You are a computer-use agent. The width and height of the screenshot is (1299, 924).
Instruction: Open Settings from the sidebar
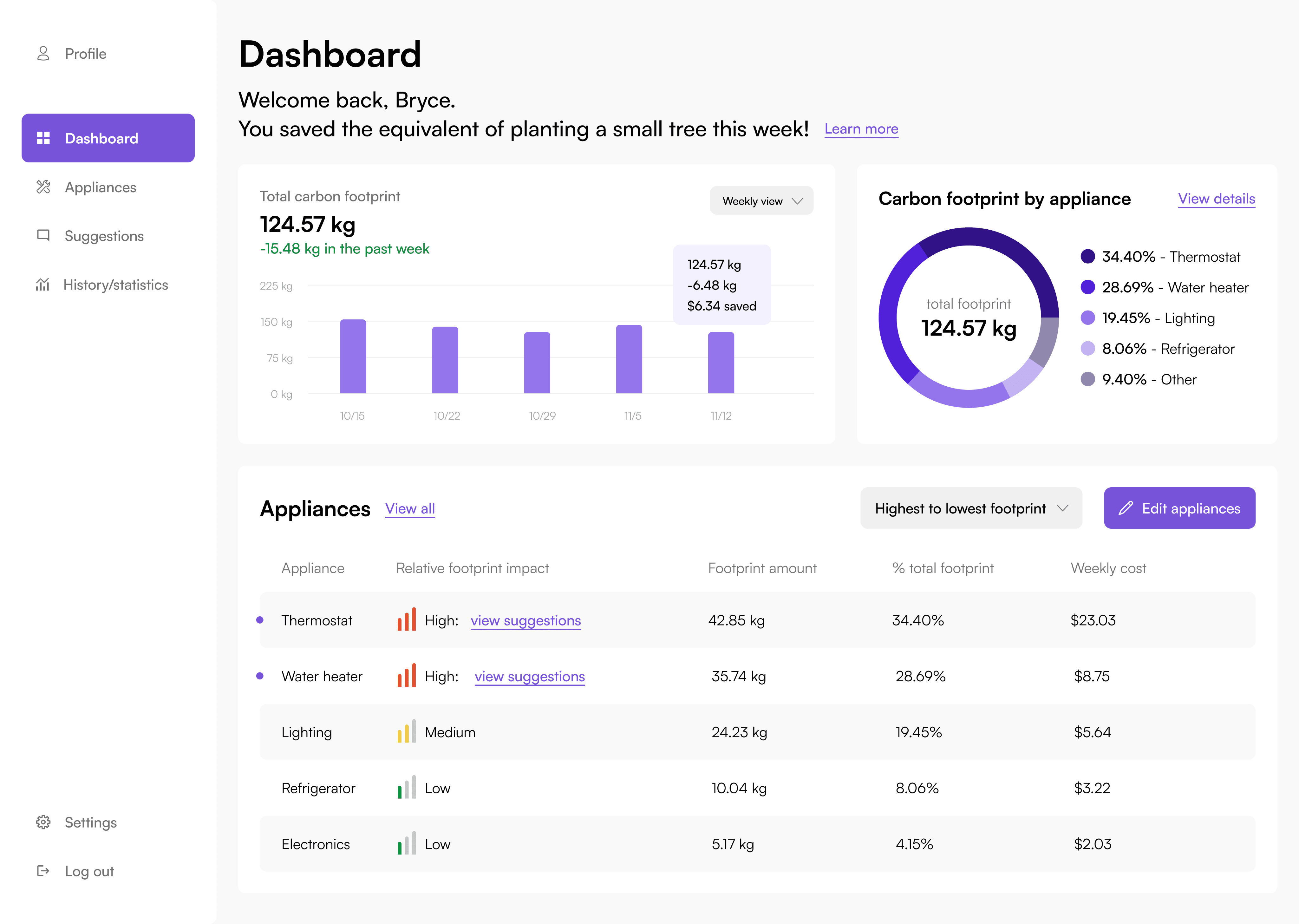tap(77, 822)
